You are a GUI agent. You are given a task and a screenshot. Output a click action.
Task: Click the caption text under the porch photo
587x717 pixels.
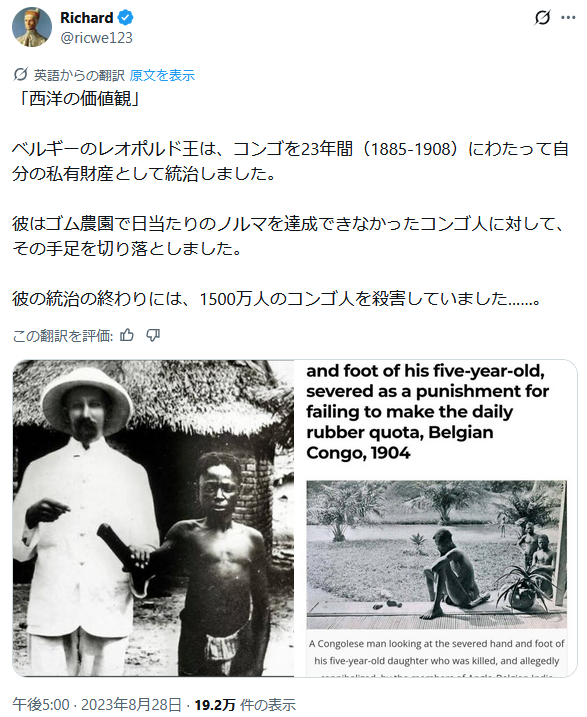(x=437, y=654)
